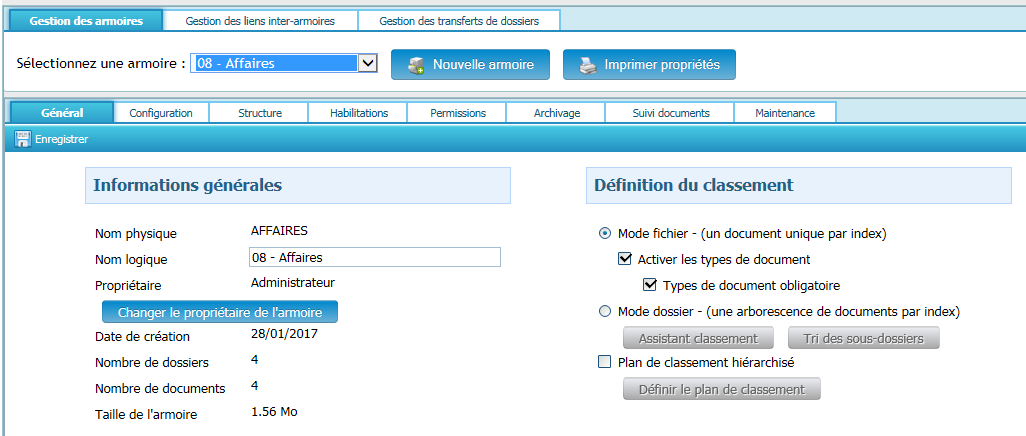Screen dimensions: 1026x436
Task: Open the Maintenance tab
Action: tap(785, 113)
